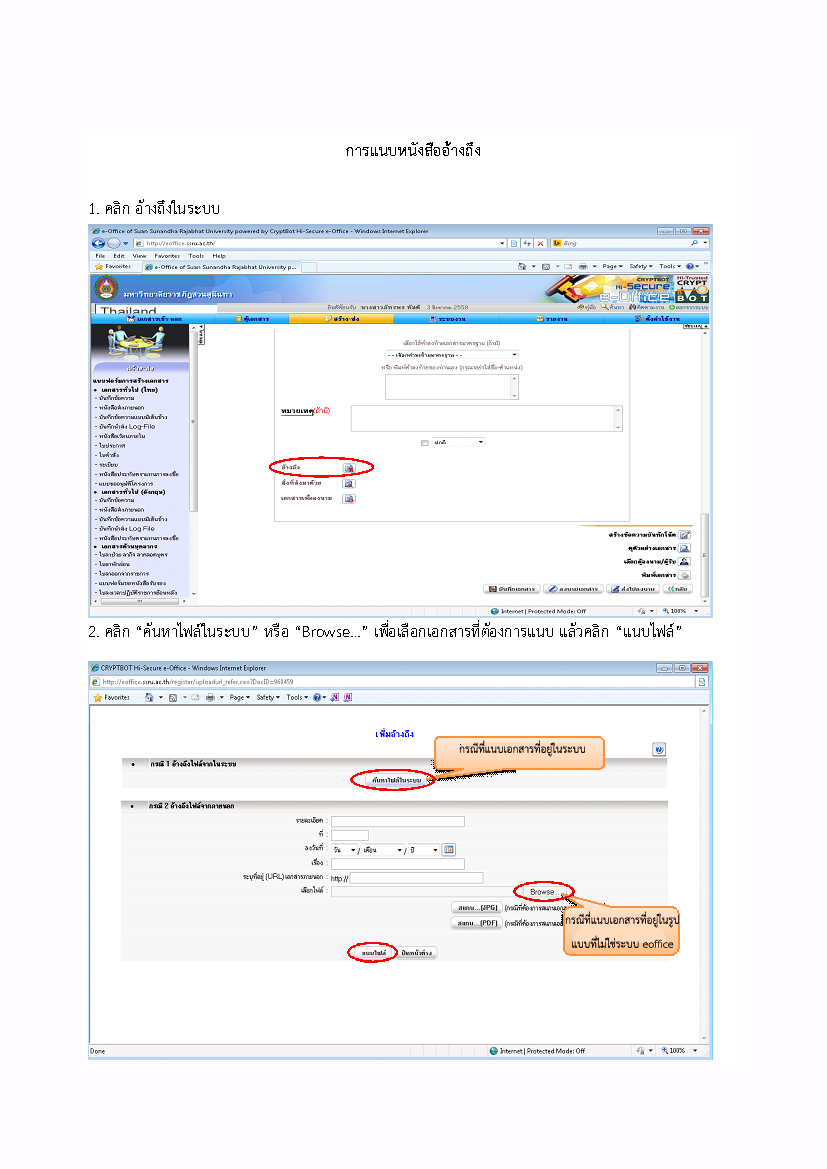Switch to the รายงาน navigation tab
Screen dimensions: 827x1169
point(552,319)
